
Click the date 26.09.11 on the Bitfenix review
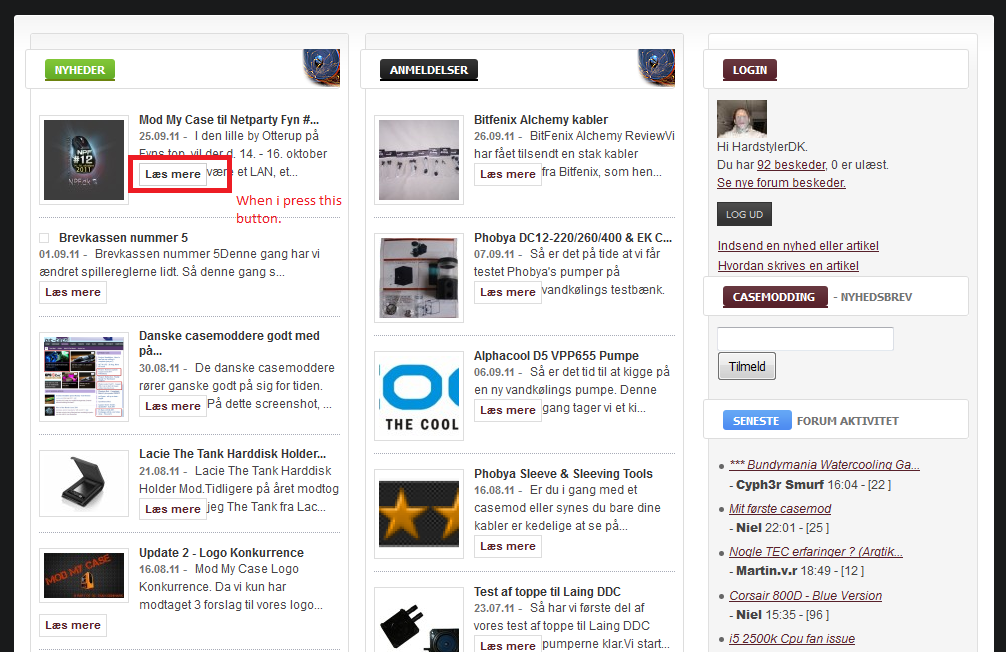[x=494, y=137]
